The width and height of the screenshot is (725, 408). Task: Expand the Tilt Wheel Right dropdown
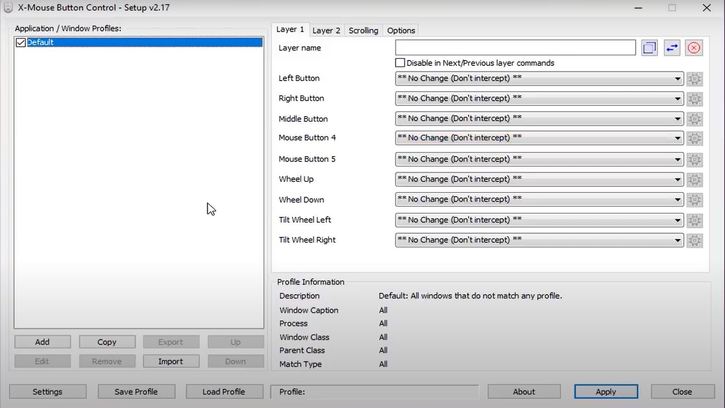[539, 240]
